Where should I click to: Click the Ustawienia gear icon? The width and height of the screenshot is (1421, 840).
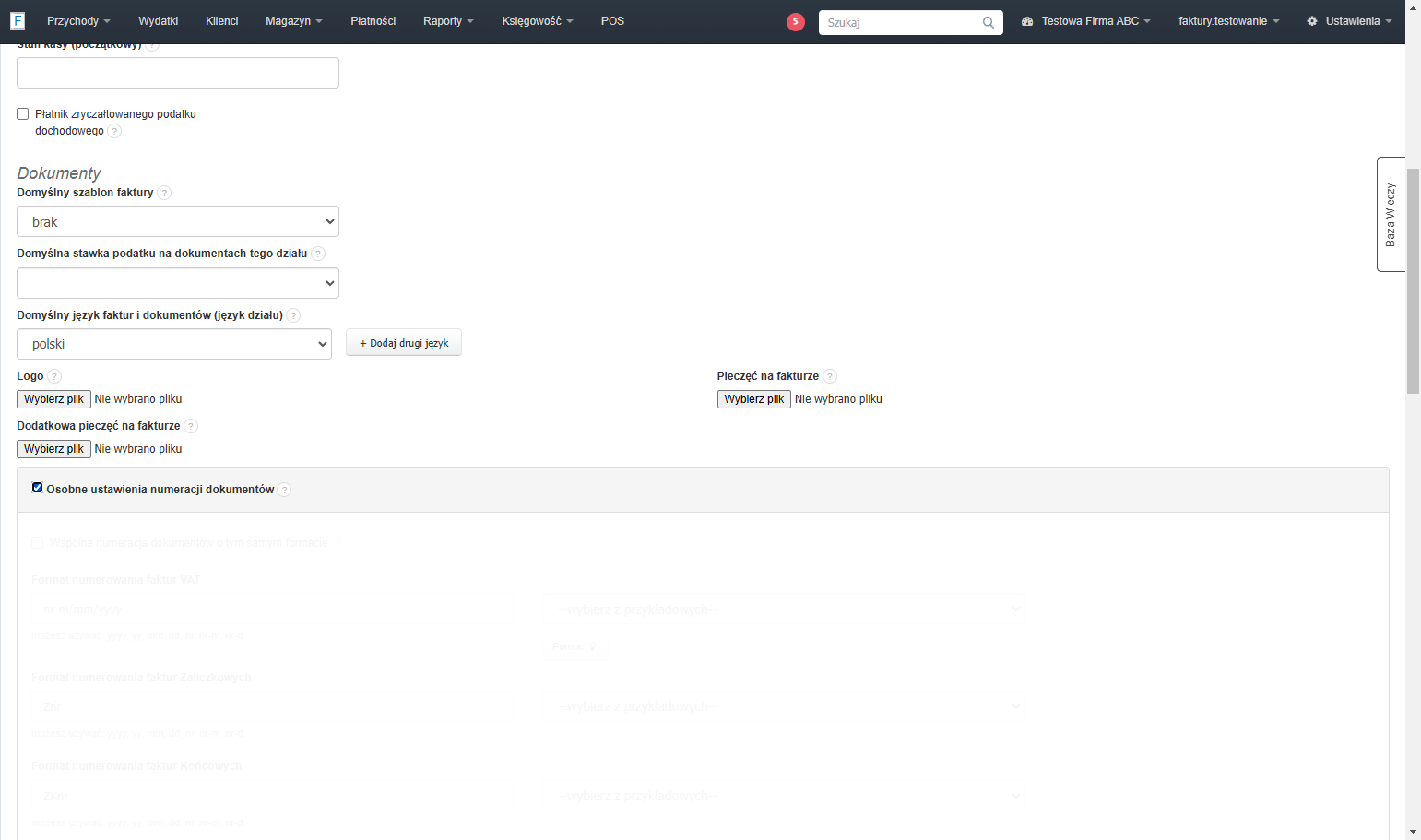[1312, 21]
